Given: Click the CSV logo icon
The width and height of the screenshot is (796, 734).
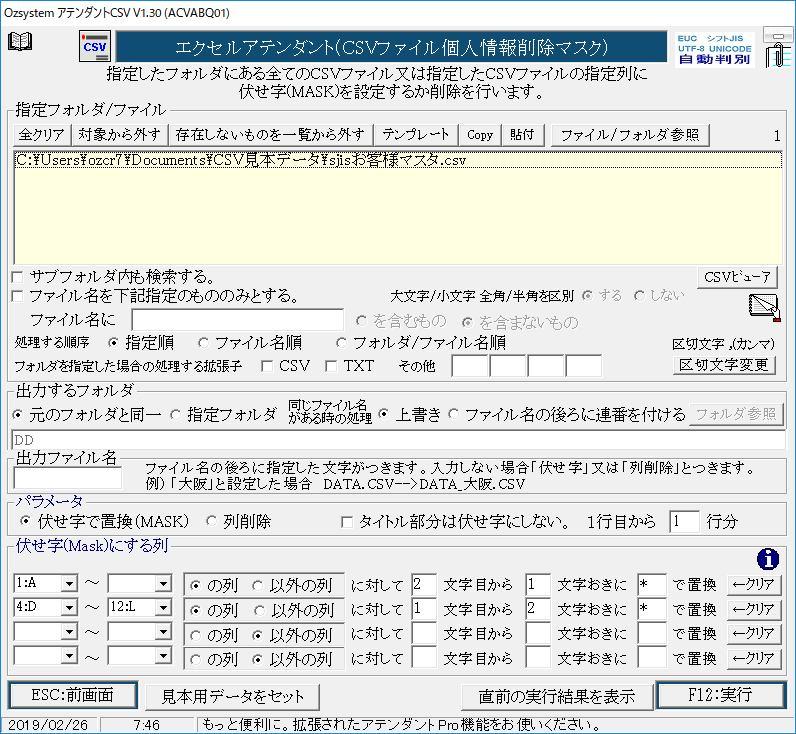Looking at the screenshot, I should (x=95, y=47).
